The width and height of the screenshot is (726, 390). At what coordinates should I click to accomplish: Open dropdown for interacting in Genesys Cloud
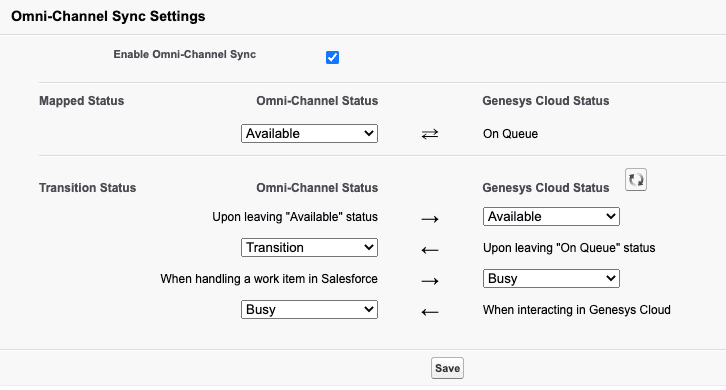(x=309, y=309)
